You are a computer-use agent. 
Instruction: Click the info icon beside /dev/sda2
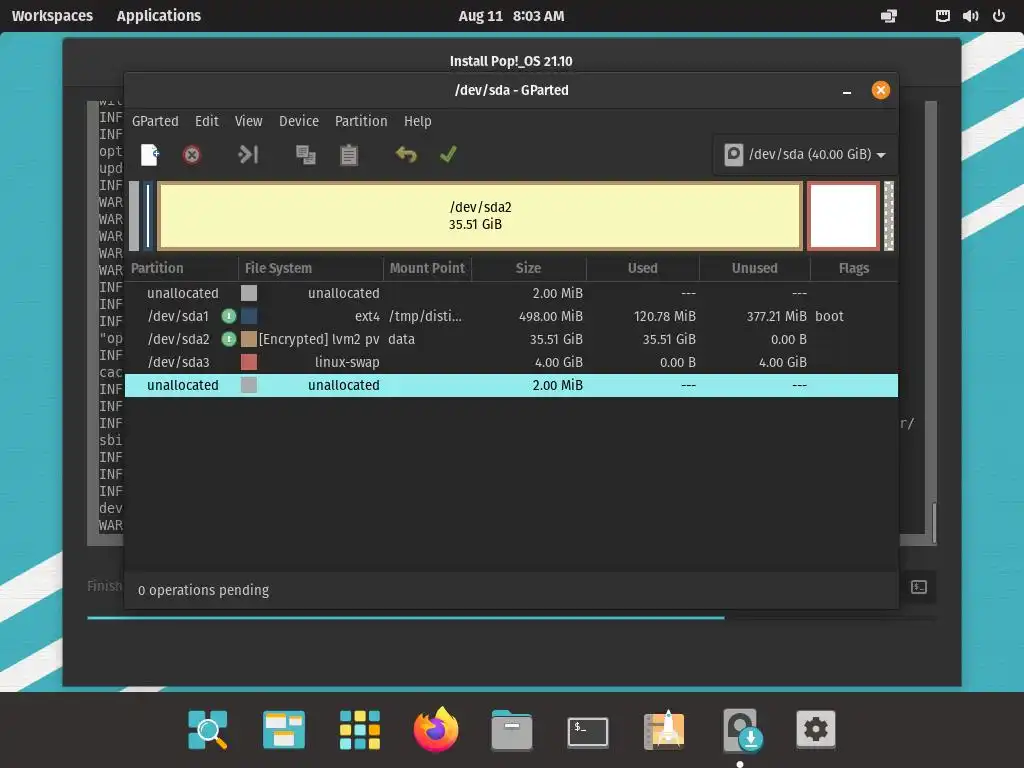point(229,339)
